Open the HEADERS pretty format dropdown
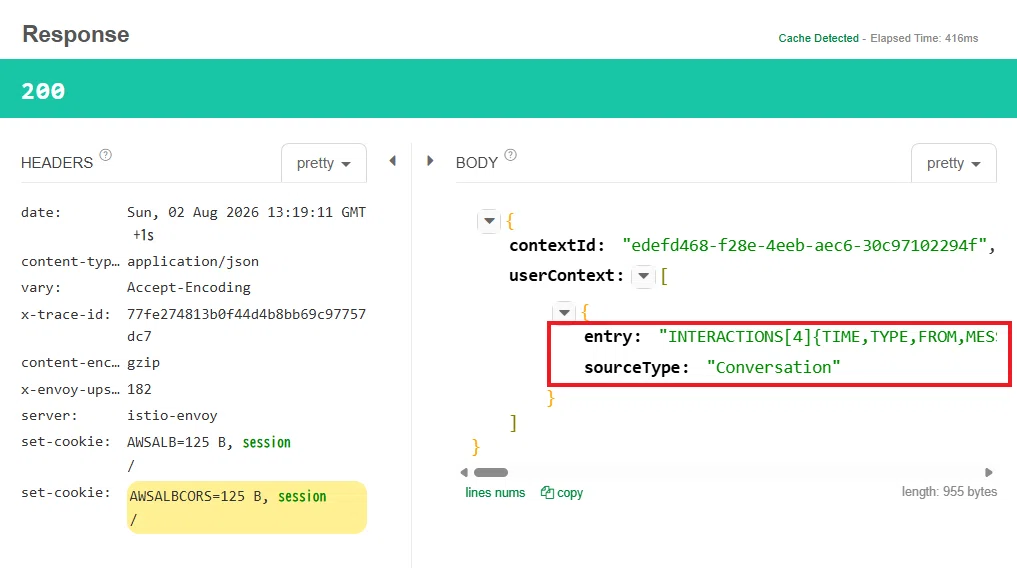The height and width of the screenshot is (568, 1017). 324,163
